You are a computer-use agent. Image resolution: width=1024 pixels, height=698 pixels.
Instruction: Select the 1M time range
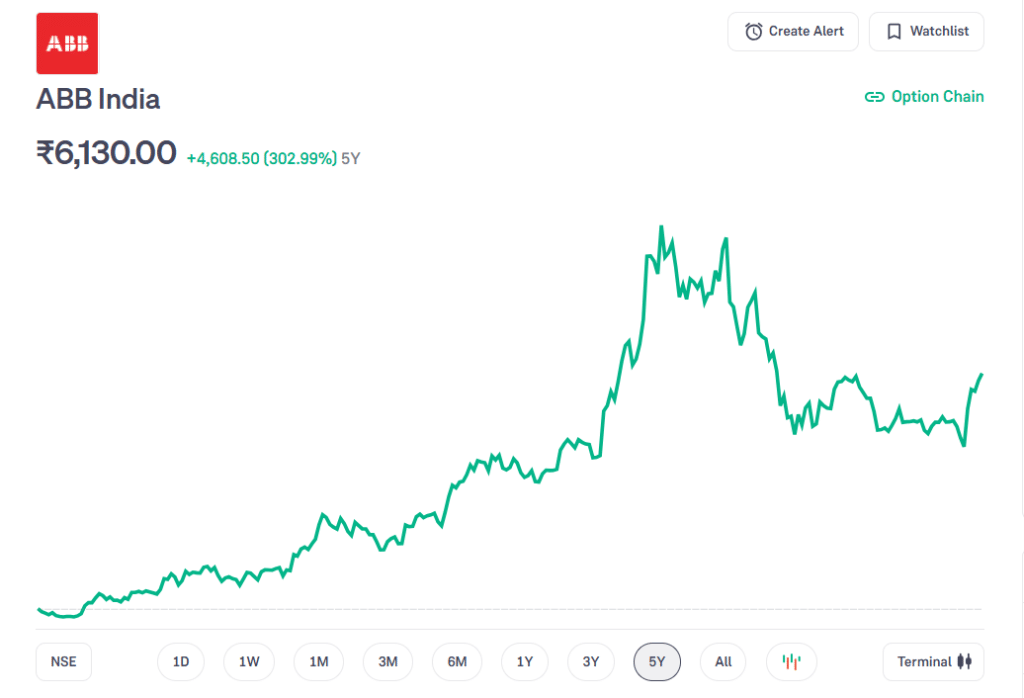(x=318, y=661)
